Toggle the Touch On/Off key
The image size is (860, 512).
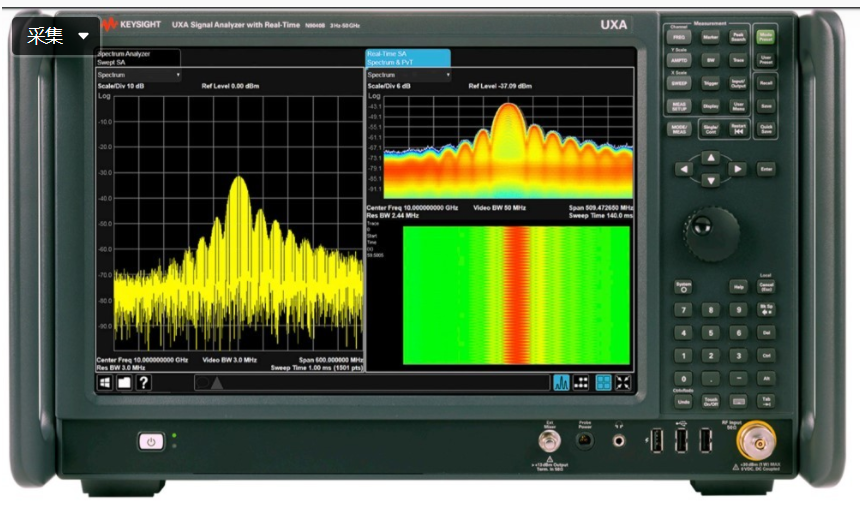711,402
